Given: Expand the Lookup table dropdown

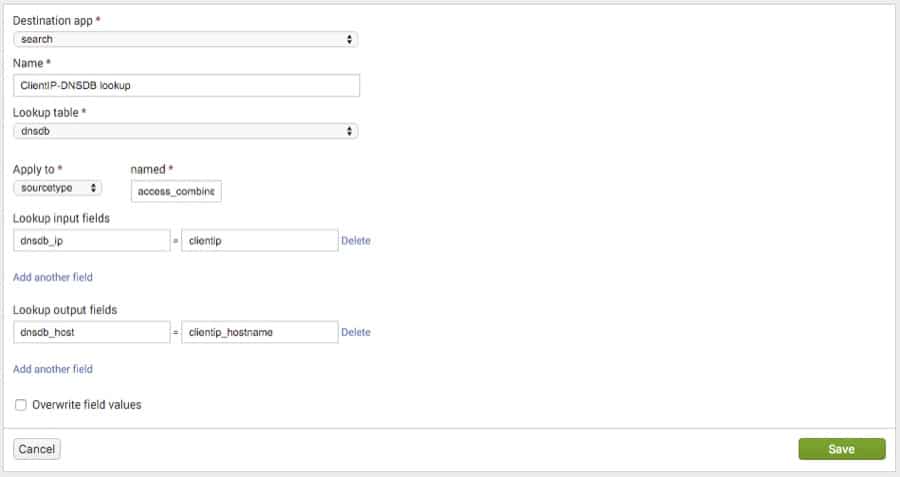Looking at the screenshot, I should coord(185,131).
